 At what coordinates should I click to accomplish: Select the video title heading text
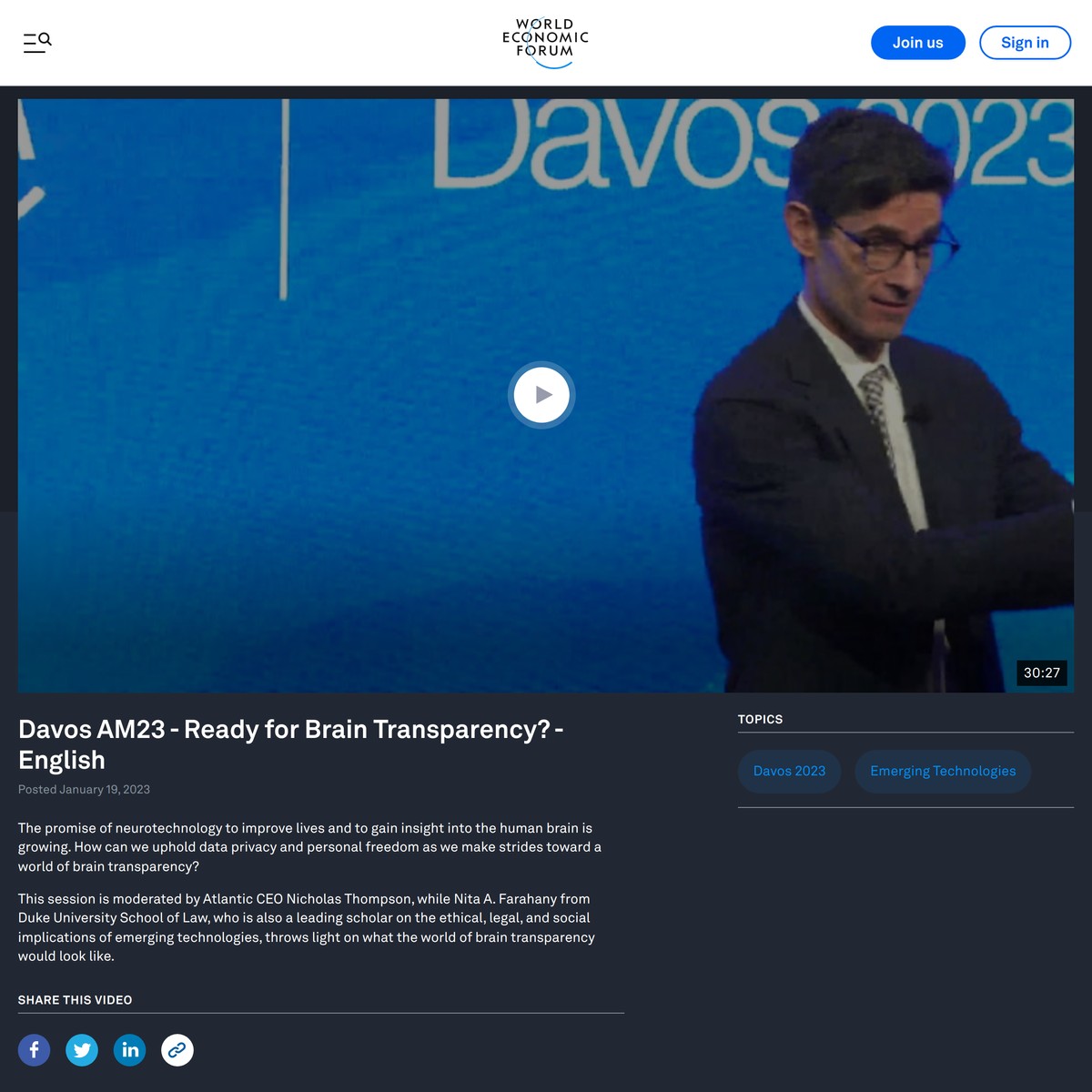[291, 744]
